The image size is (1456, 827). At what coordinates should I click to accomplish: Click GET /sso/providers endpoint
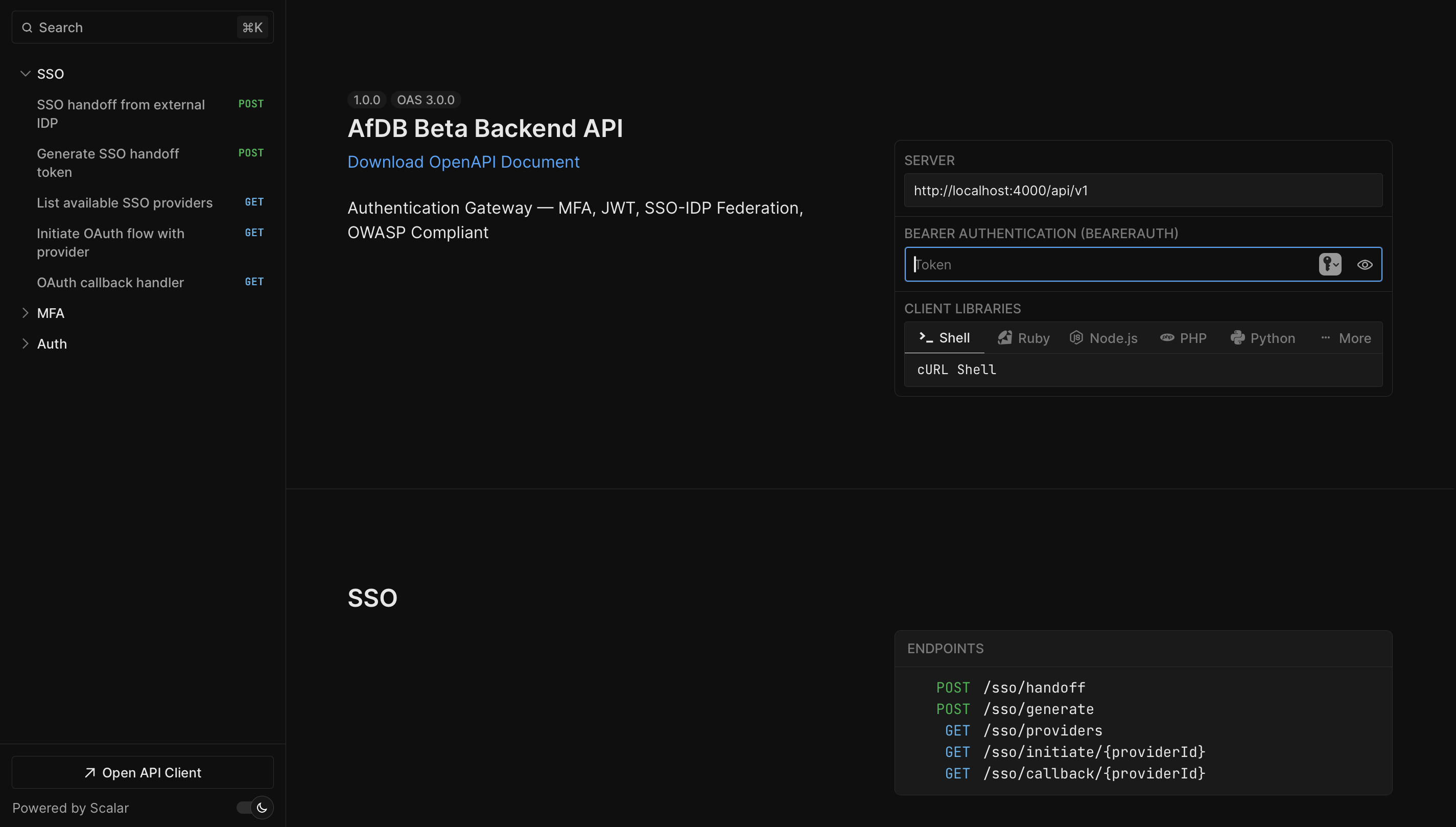tap(1023, 730)
